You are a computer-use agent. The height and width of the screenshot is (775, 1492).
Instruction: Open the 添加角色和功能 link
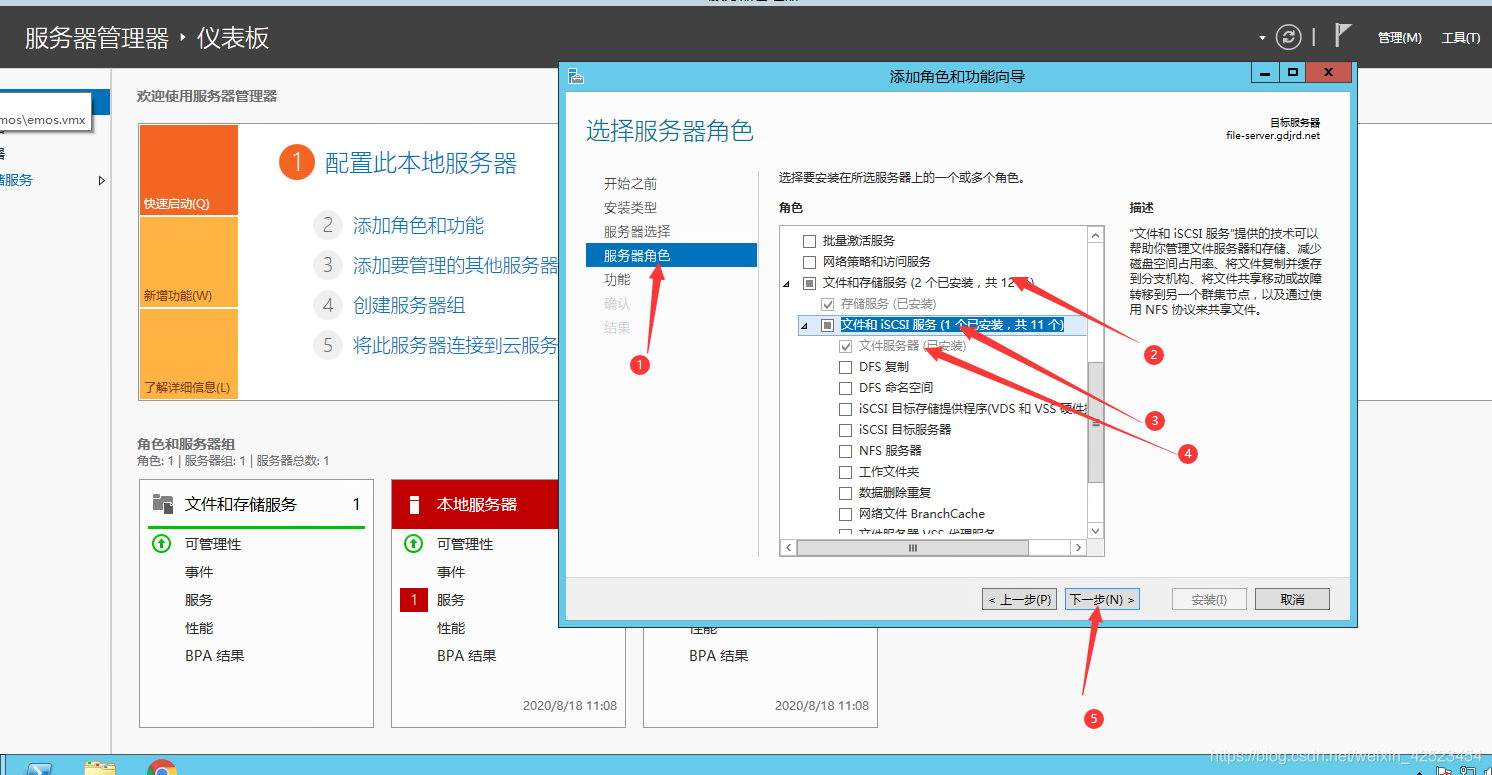click(418, 226)
